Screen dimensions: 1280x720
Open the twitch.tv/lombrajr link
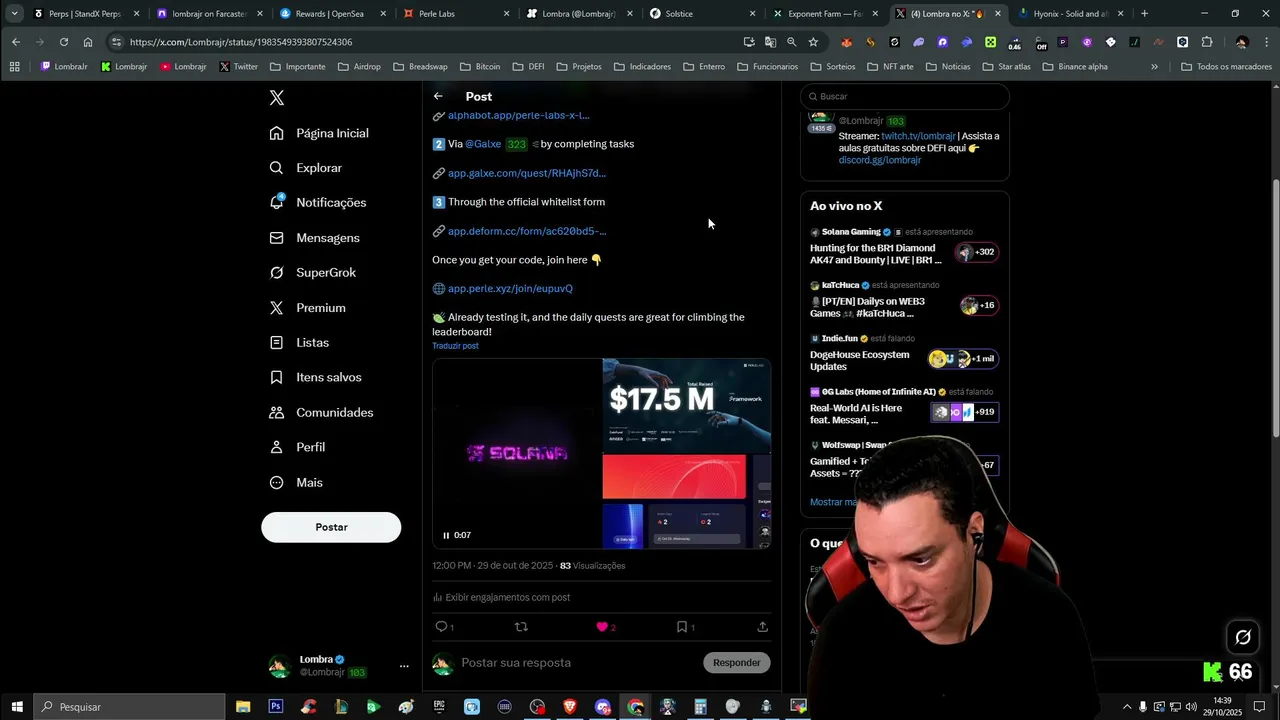pos(918,136)
